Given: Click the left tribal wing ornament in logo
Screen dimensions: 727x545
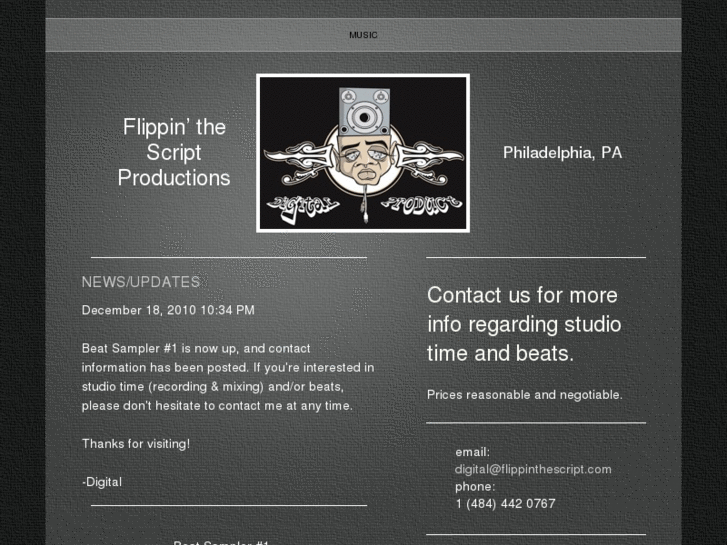Looking at the screenshot, I should click(x=300, y=161).
